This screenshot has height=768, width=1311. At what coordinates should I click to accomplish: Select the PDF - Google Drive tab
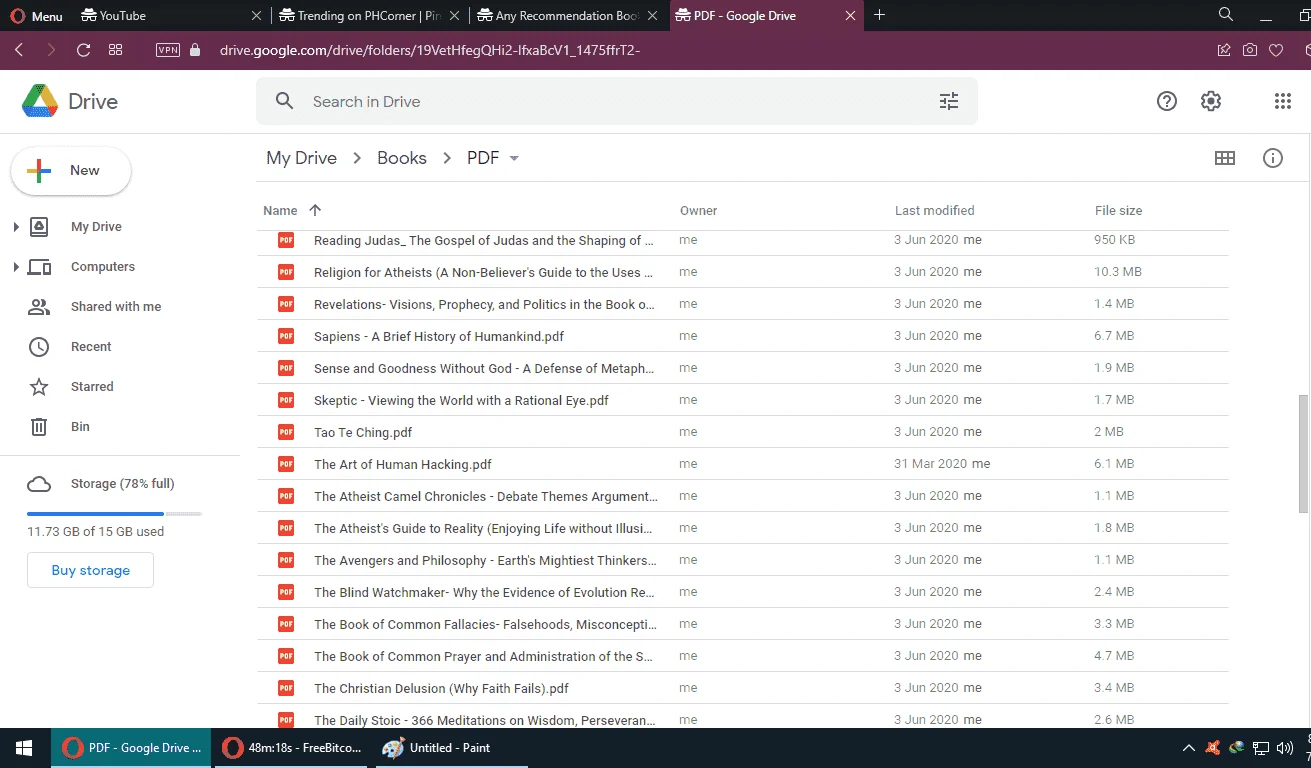click(767, 16)
